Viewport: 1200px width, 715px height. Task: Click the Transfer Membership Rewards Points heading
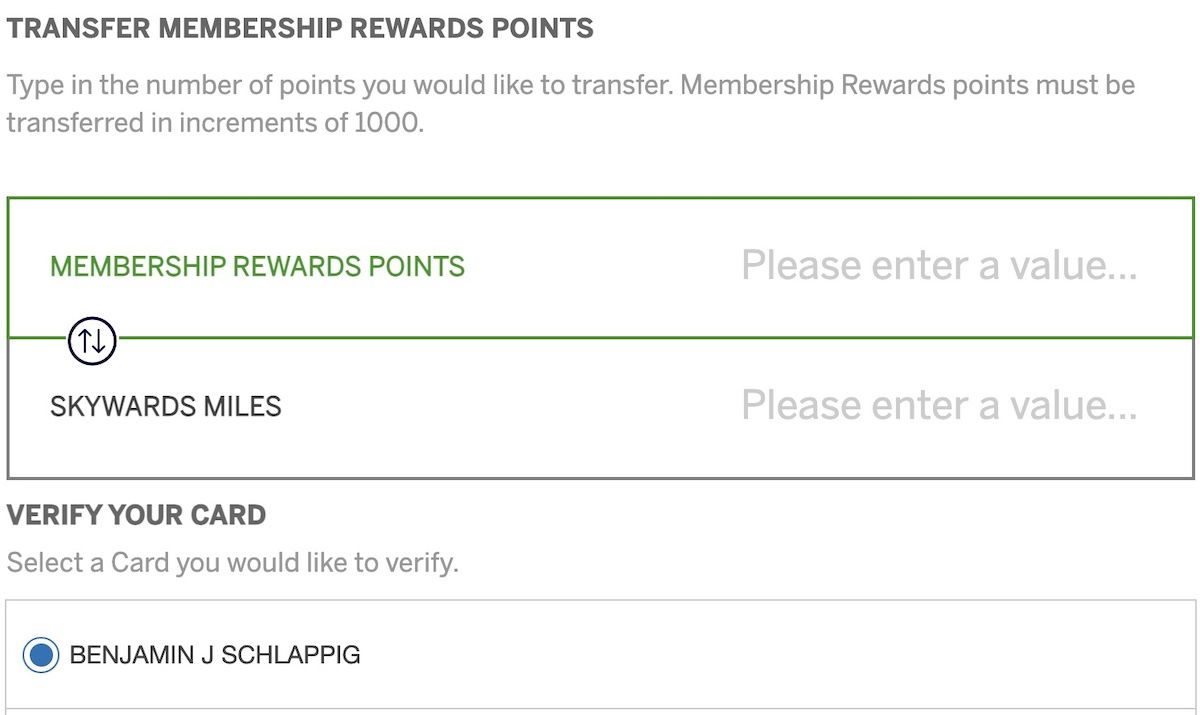pyautogui.click(x=300, y=28)
